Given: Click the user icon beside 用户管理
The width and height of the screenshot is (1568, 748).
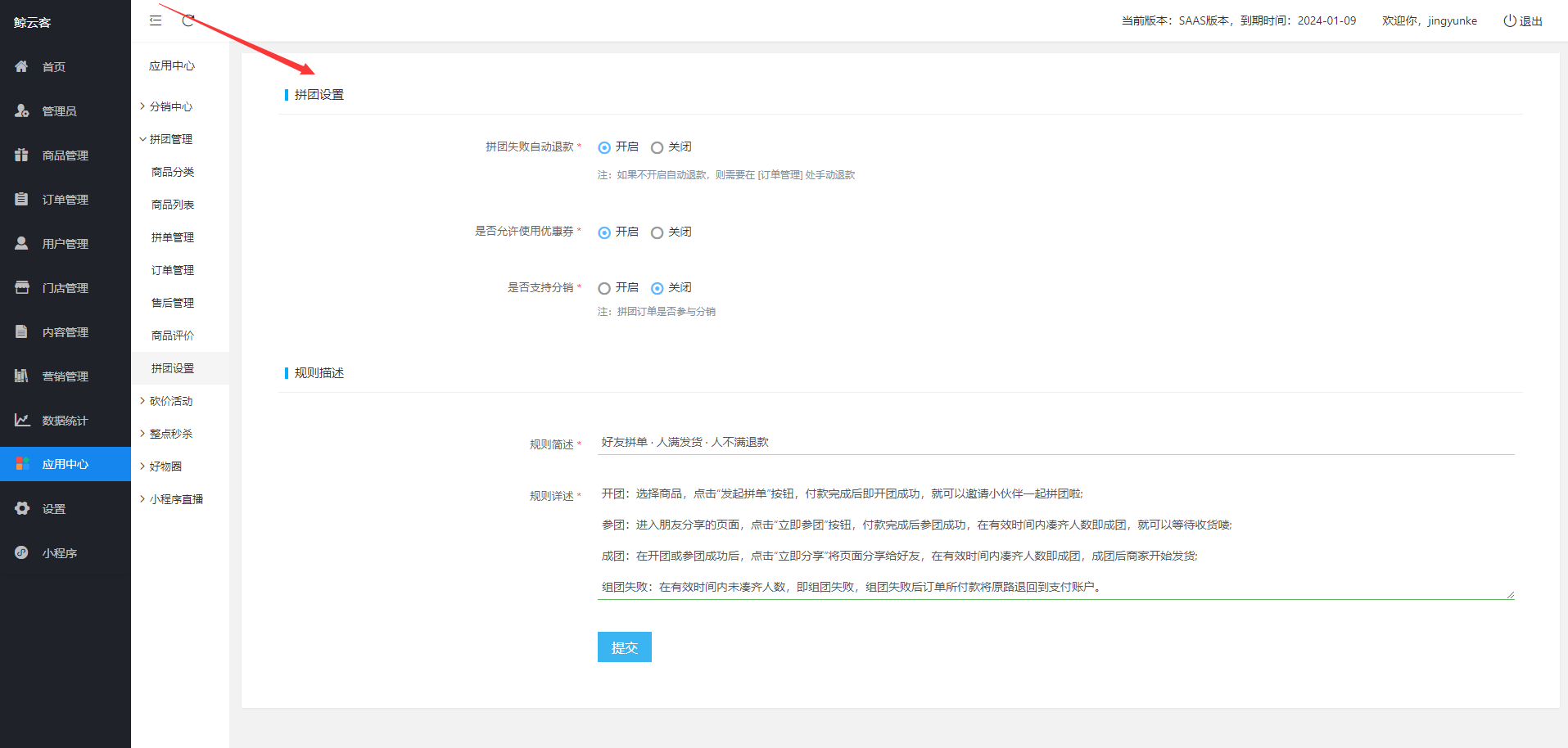Looking at the screenshot, I should click(21, 243).
